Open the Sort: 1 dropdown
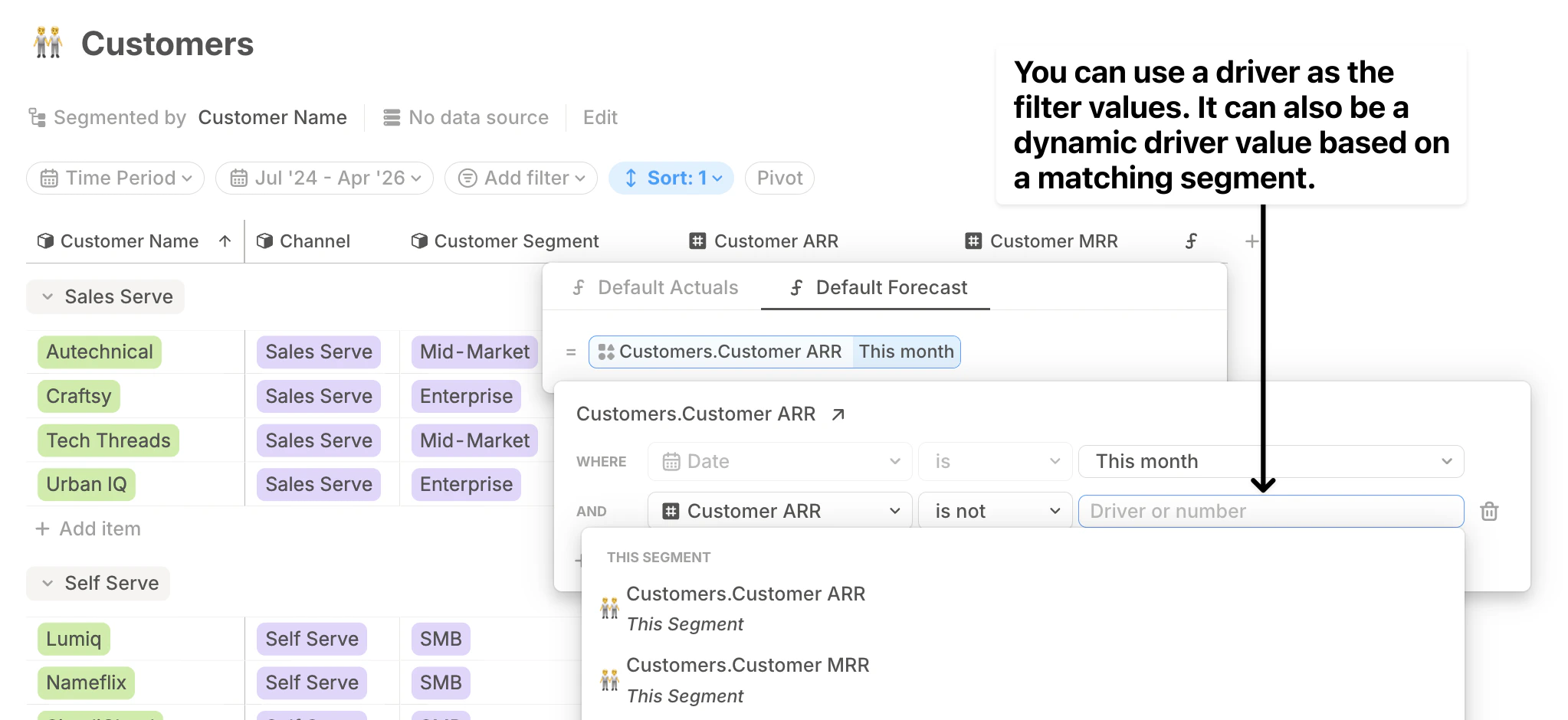 [671, 178]
